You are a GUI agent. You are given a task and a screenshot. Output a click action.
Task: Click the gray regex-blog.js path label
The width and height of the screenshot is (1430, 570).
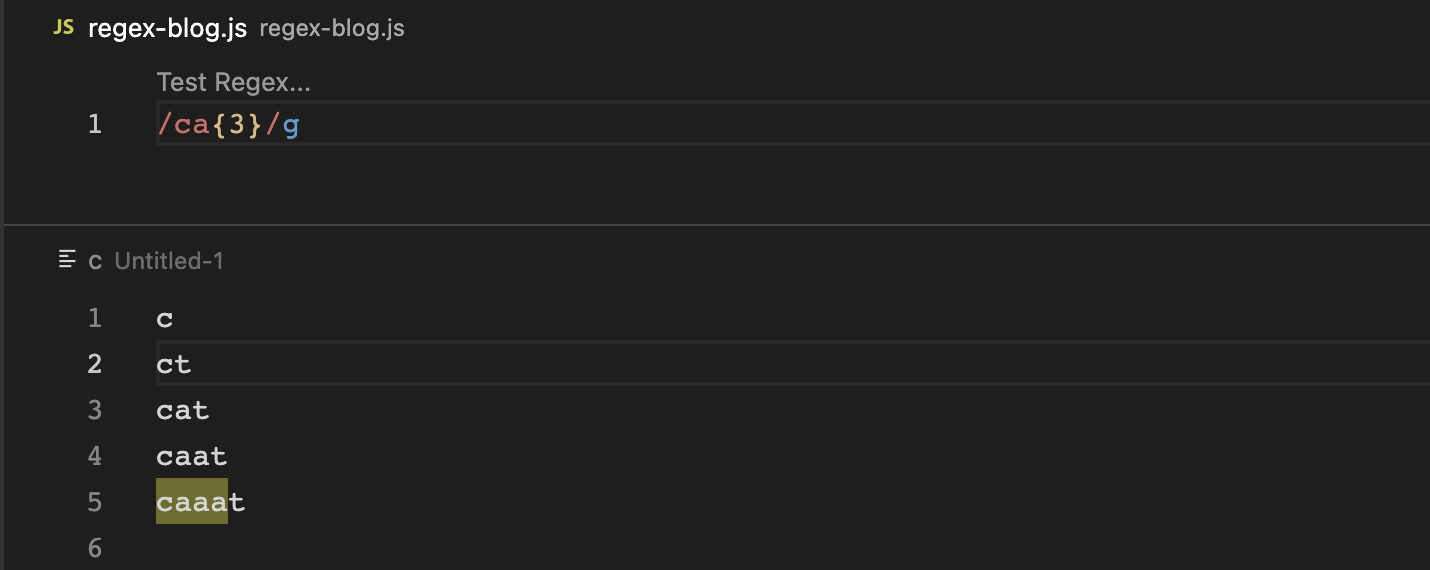pyautogui.click(x=332, y=28)
